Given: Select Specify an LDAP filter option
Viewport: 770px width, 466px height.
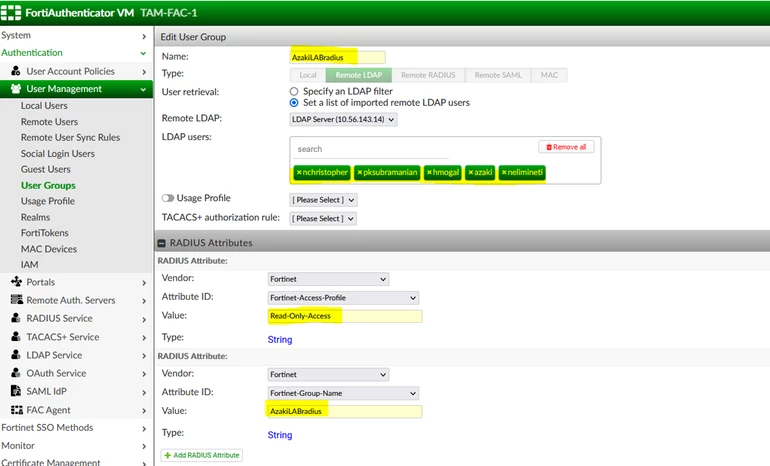Looking at the screenshot, I should point(294,91).
